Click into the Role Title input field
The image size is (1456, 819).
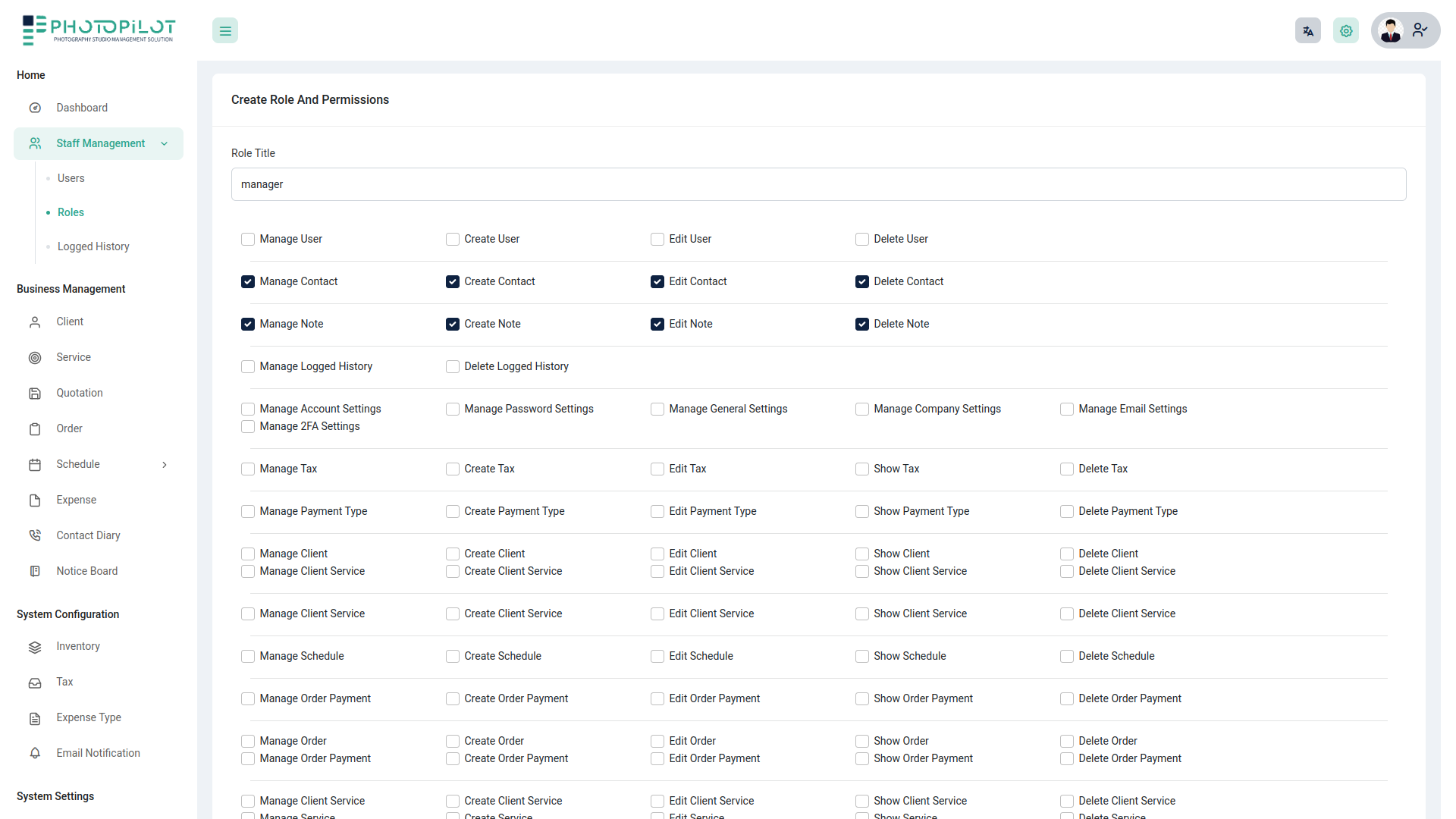pos(818,184)
